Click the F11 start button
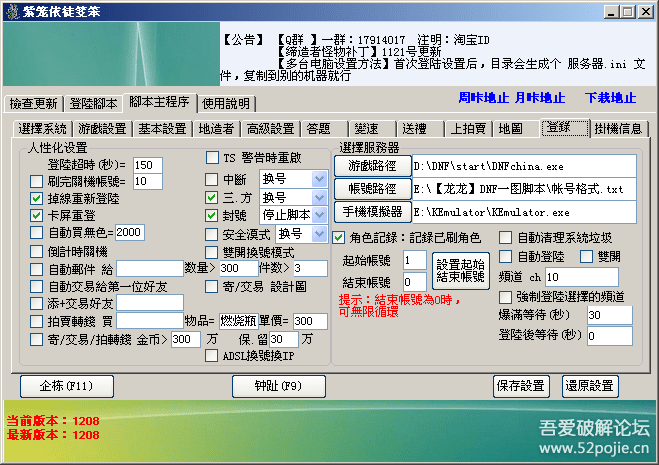Image resolution: width=659 pixels, height=465 pixels. pos(66,386)
